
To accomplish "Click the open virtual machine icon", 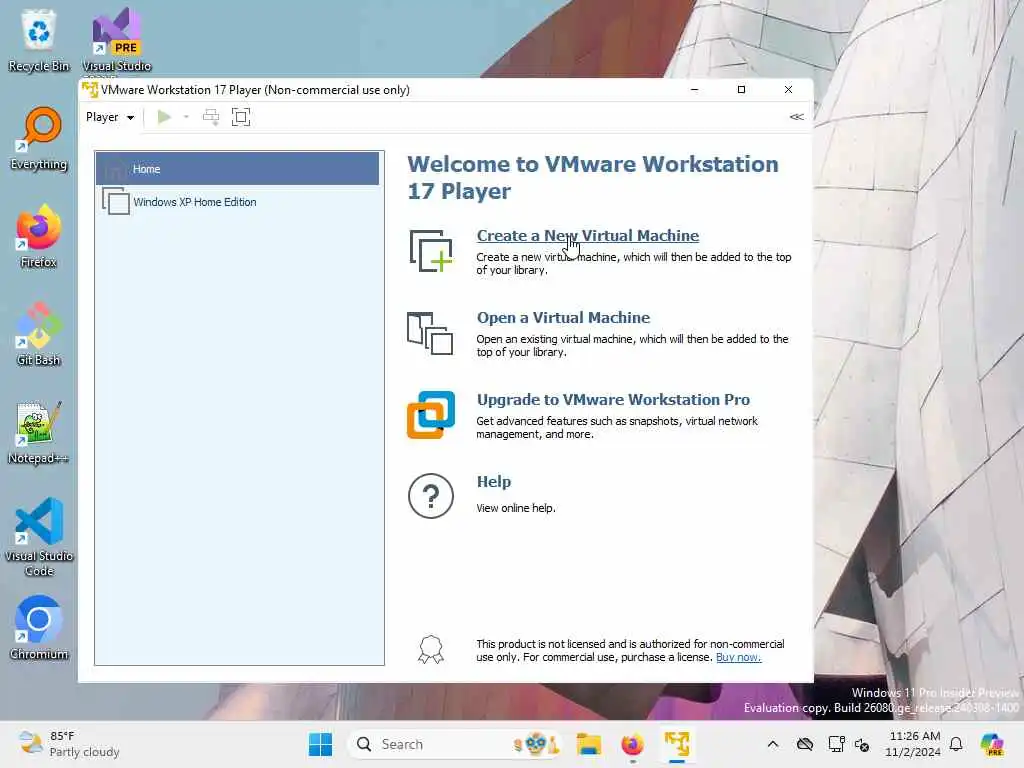I will pyautogui.click(x=430, y=333).
